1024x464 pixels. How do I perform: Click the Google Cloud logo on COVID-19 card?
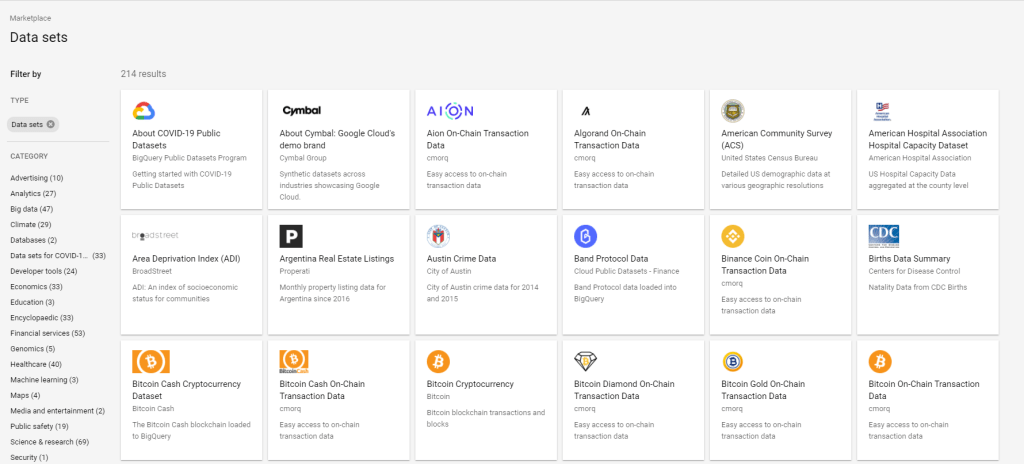(144, 111)
